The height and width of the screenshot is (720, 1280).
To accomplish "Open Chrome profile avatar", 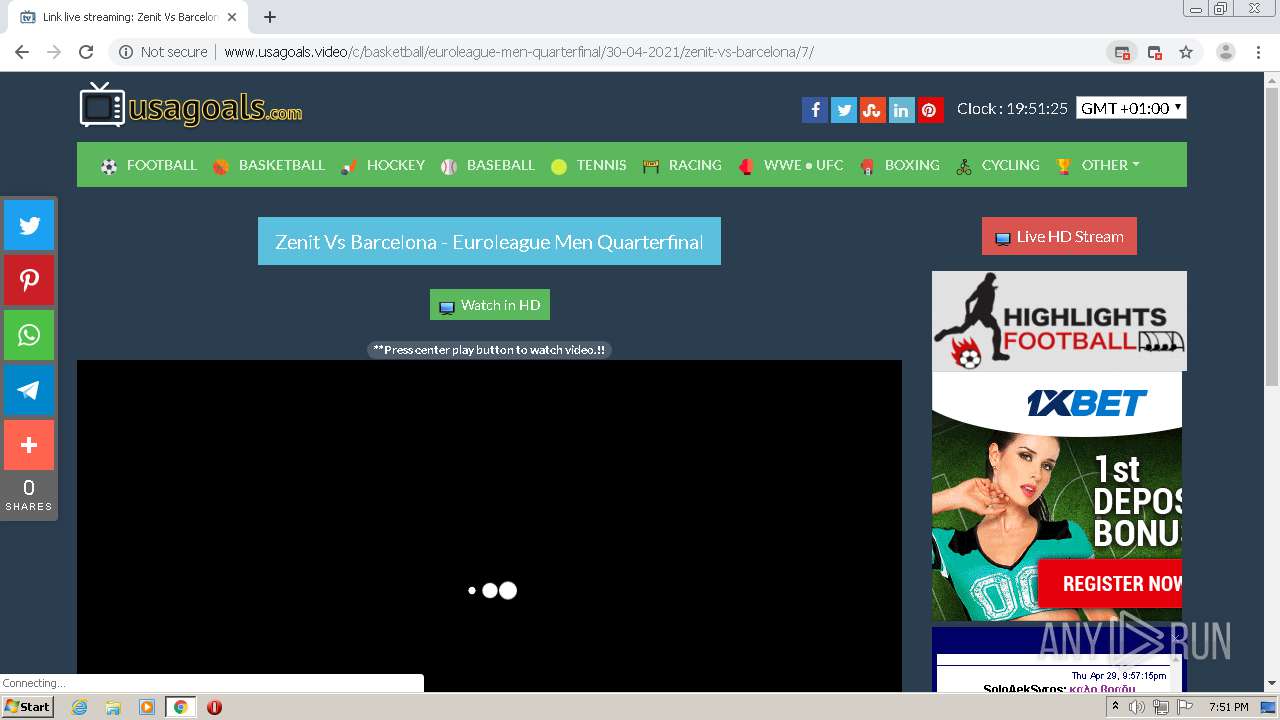I will coord(1226,52).
